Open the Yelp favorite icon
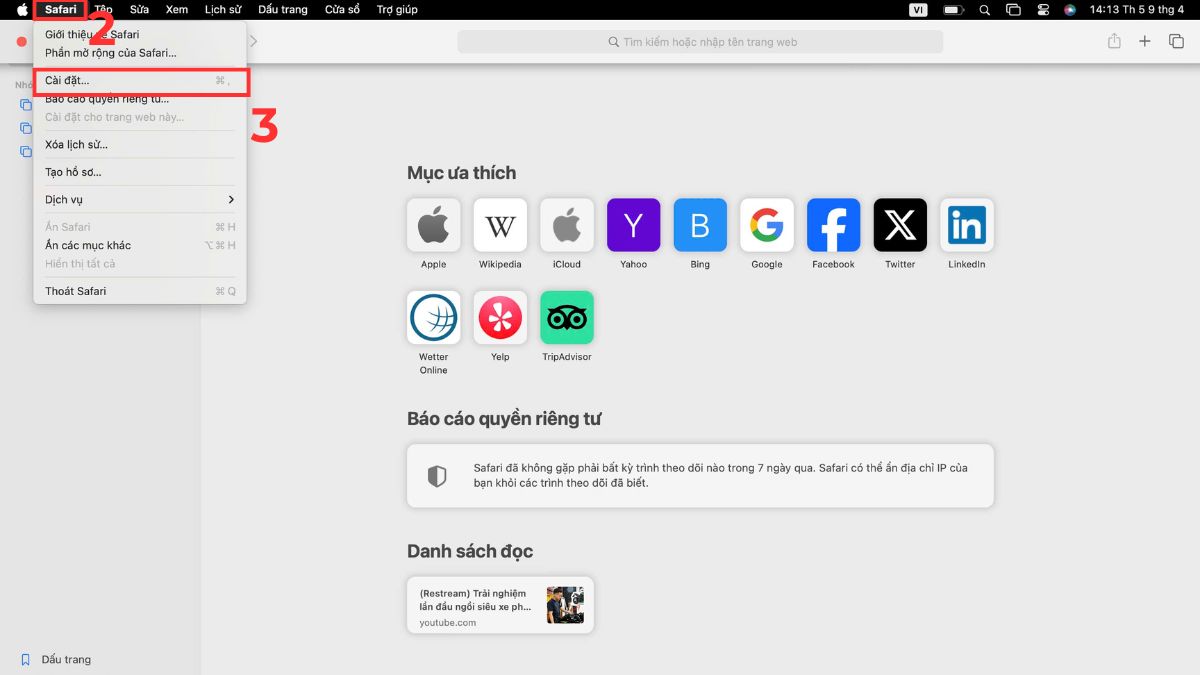Screen dimensions: 1200x675 pyautogui.click(x=500, y=317)
